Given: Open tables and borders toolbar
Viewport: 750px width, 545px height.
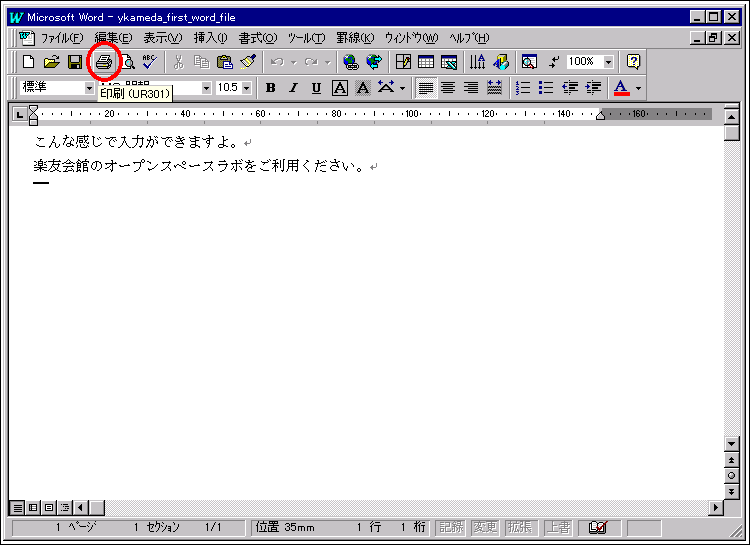Looking at the screenshot, I should pos(403,62).
